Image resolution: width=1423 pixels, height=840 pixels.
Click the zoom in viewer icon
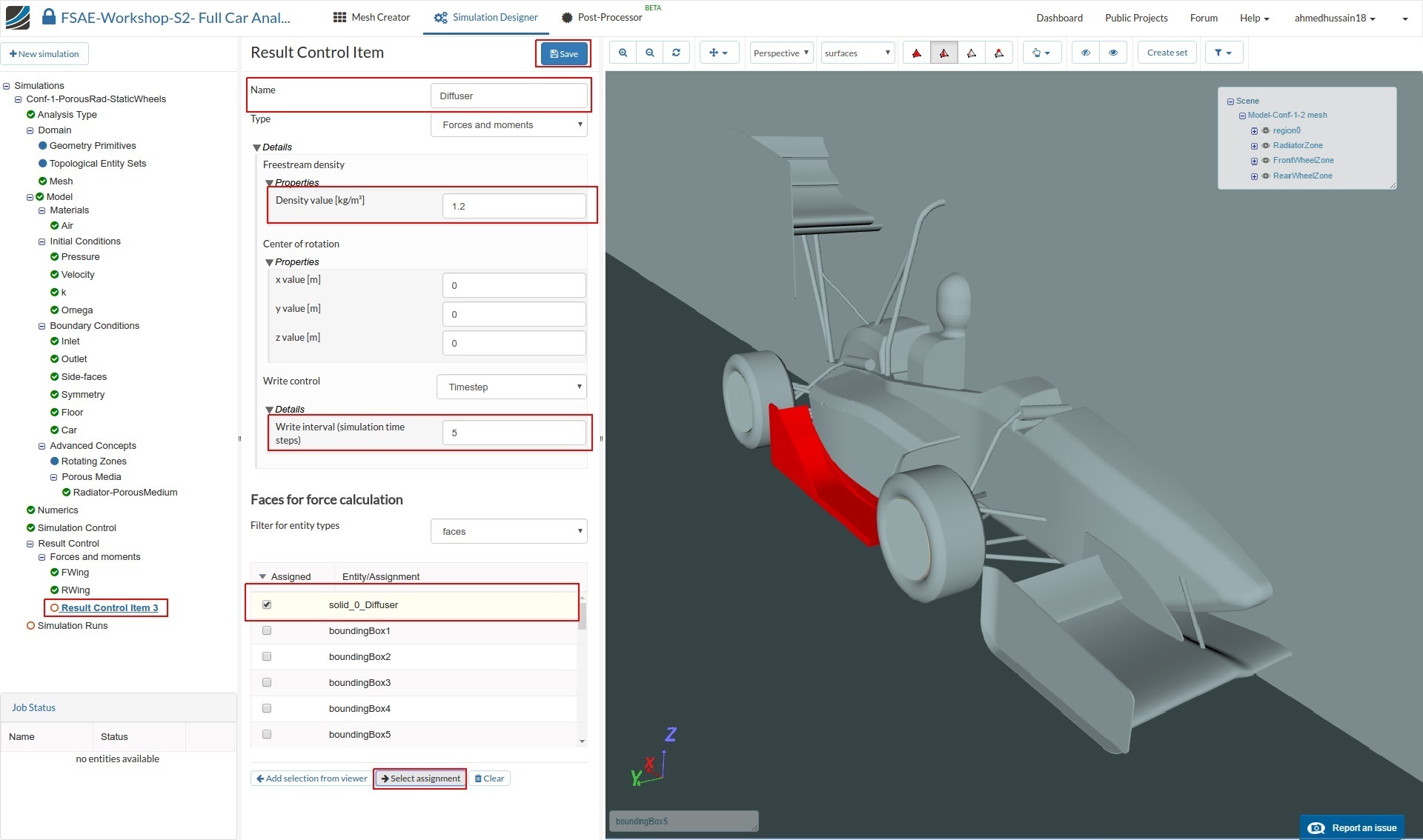point(623,53)
